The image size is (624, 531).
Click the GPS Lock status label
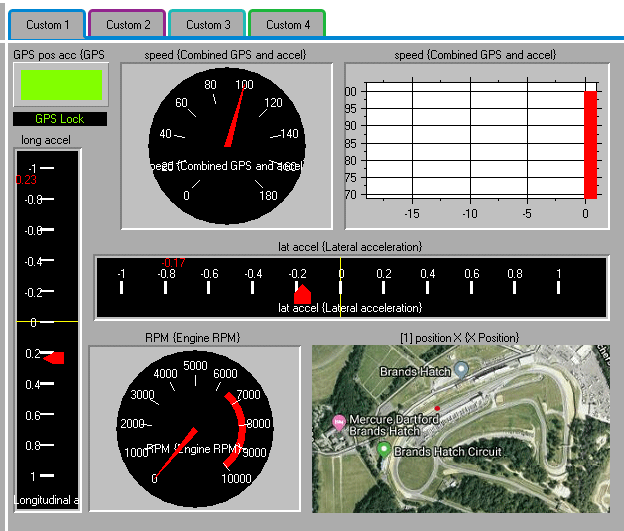60,119
